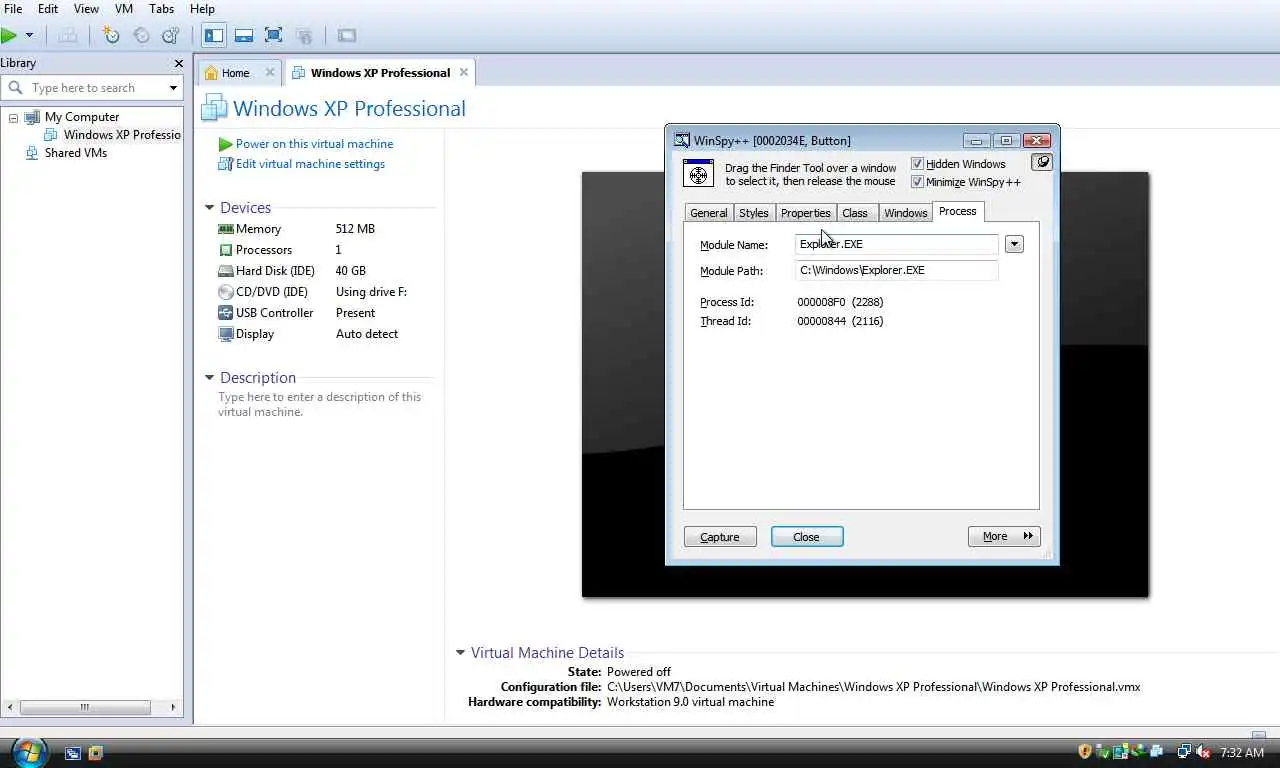Click the Capture button in WinSpy++
Image resolution: width=1280 pixels, height=768 pixels.
coord(720,537)
